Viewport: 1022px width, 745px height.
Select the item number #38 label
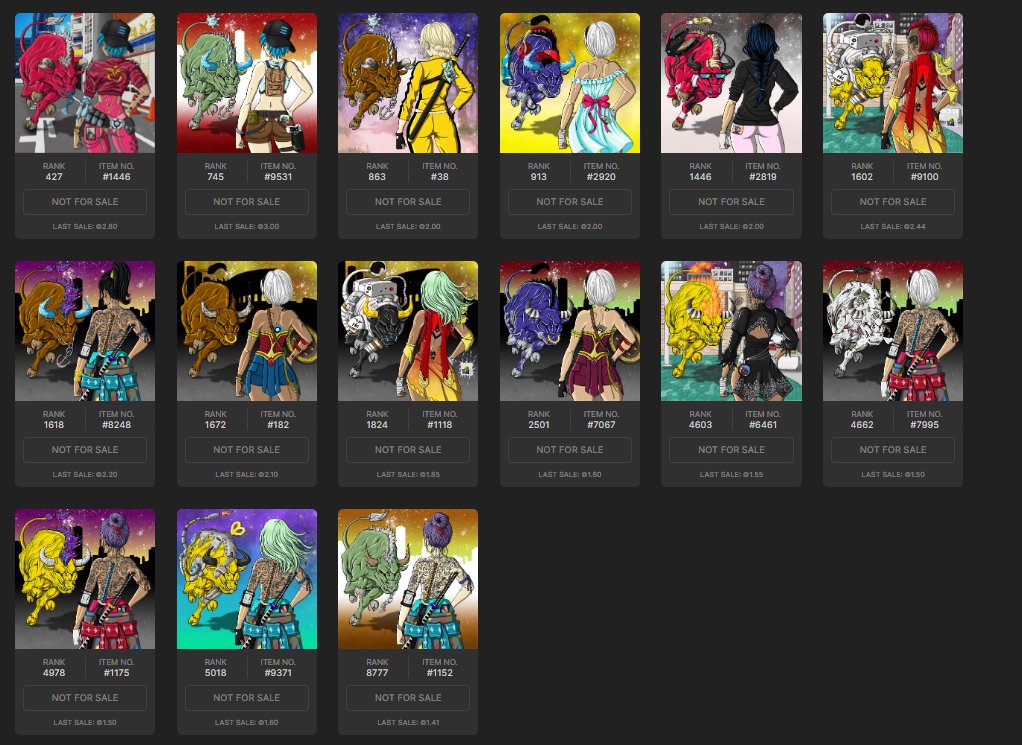click(x=439, y=177)
